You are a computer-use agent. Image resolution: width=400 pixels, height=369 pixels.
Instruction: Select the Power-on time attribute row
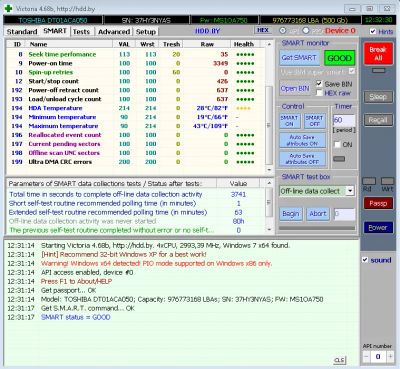(136, 63)
